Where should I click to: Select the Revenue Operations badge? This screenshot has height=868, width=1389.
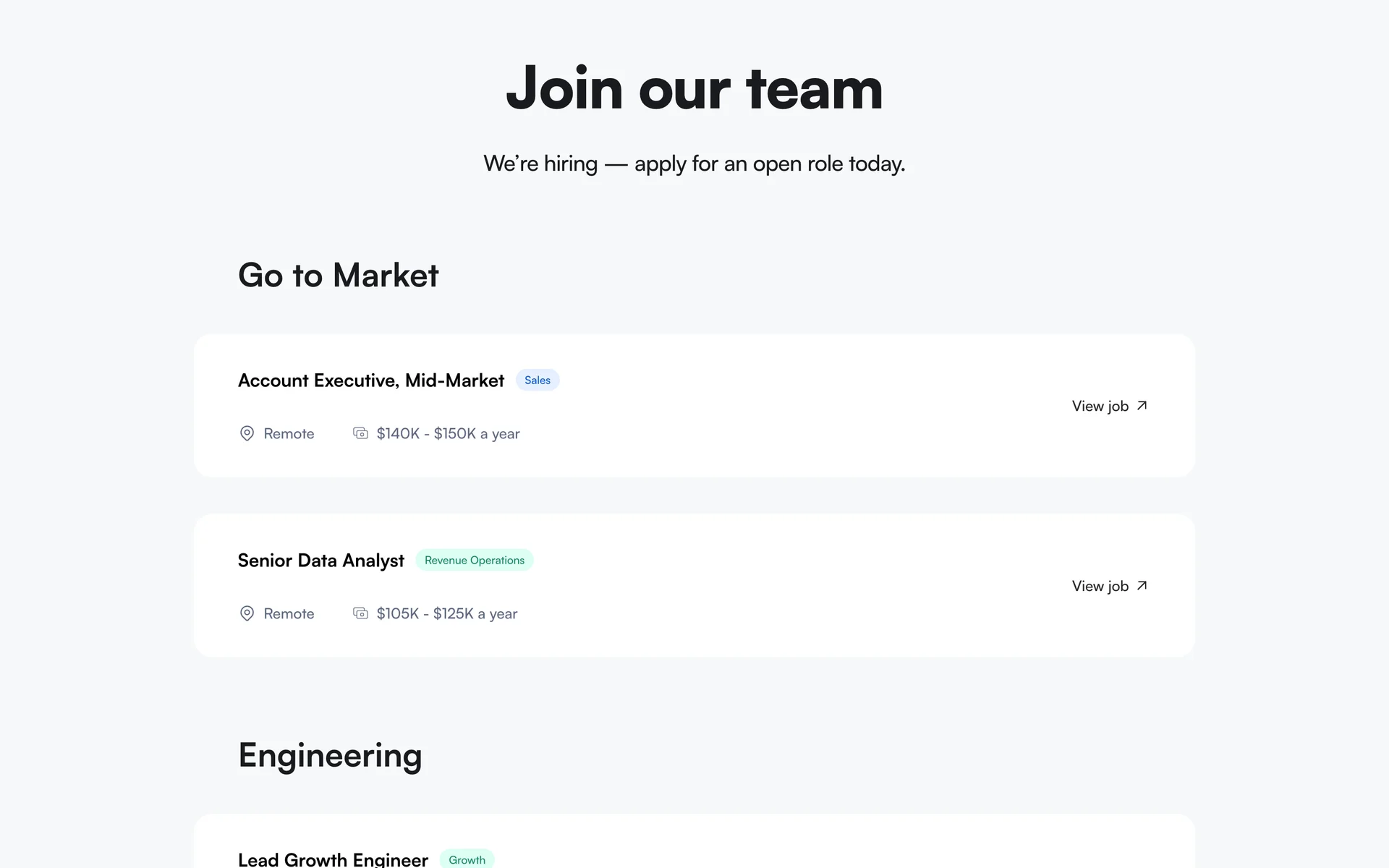[x=475, y=561]
